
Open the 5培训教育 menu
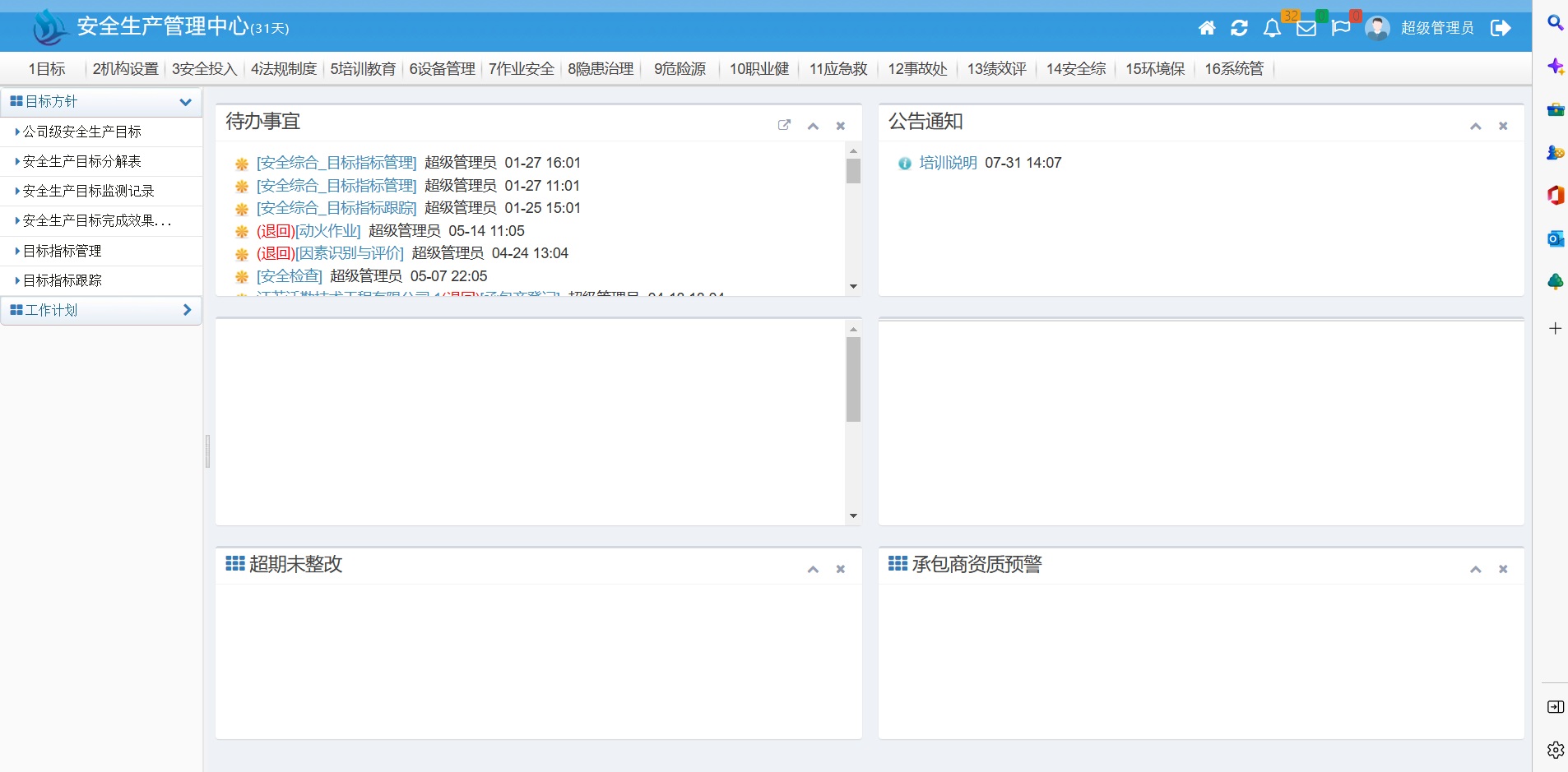363,69
